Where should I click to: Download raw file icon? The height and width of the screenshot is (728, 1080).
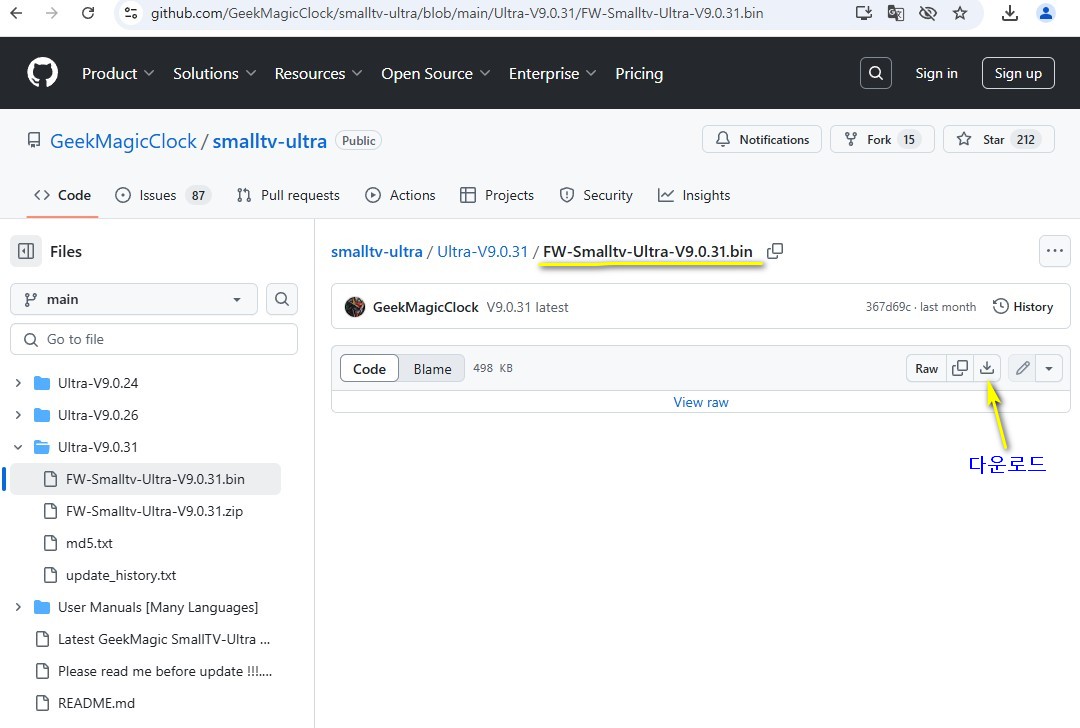tap(987, 368)
